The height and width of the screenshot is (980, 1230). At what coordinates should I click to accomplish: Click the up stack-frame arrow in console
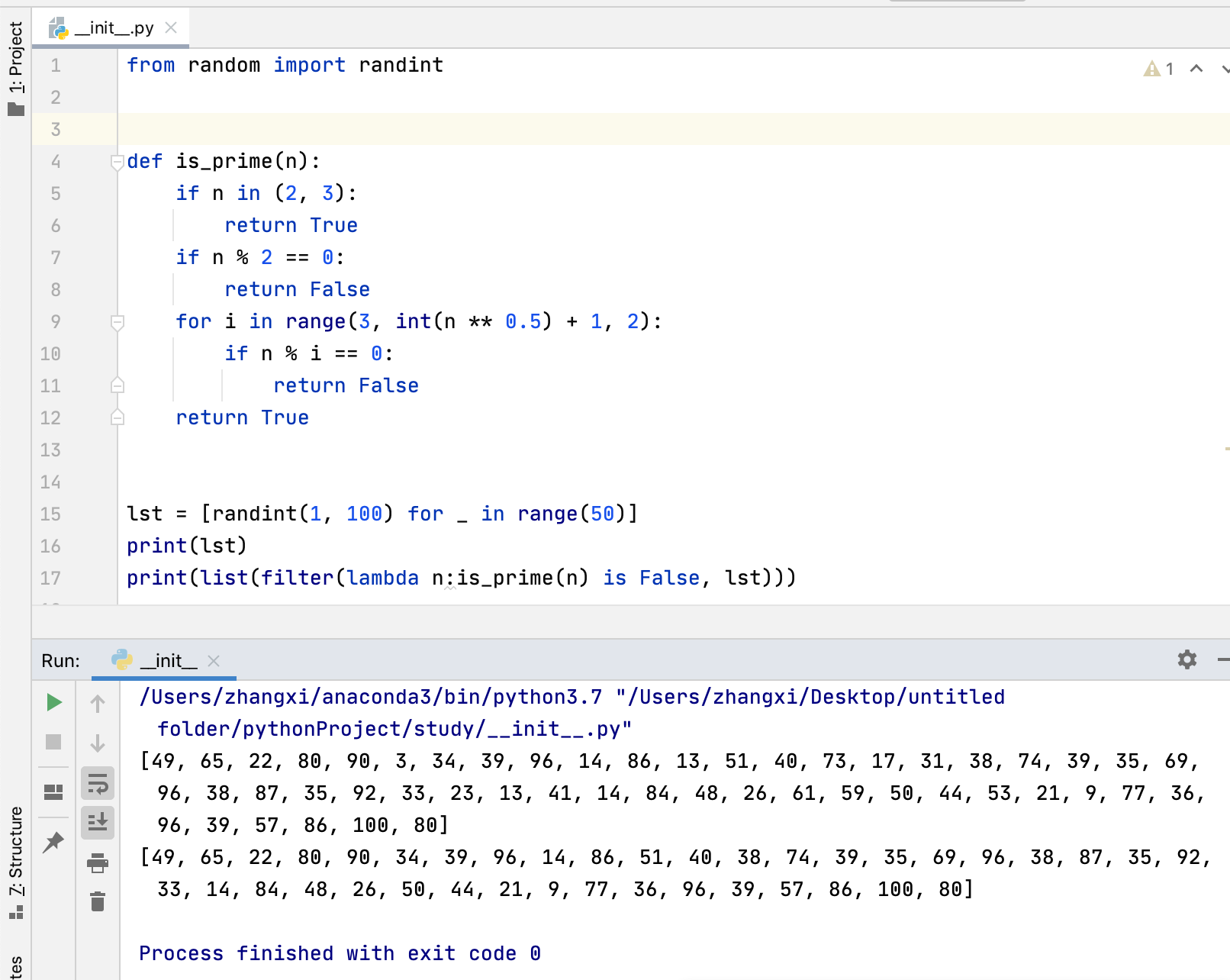97,703
